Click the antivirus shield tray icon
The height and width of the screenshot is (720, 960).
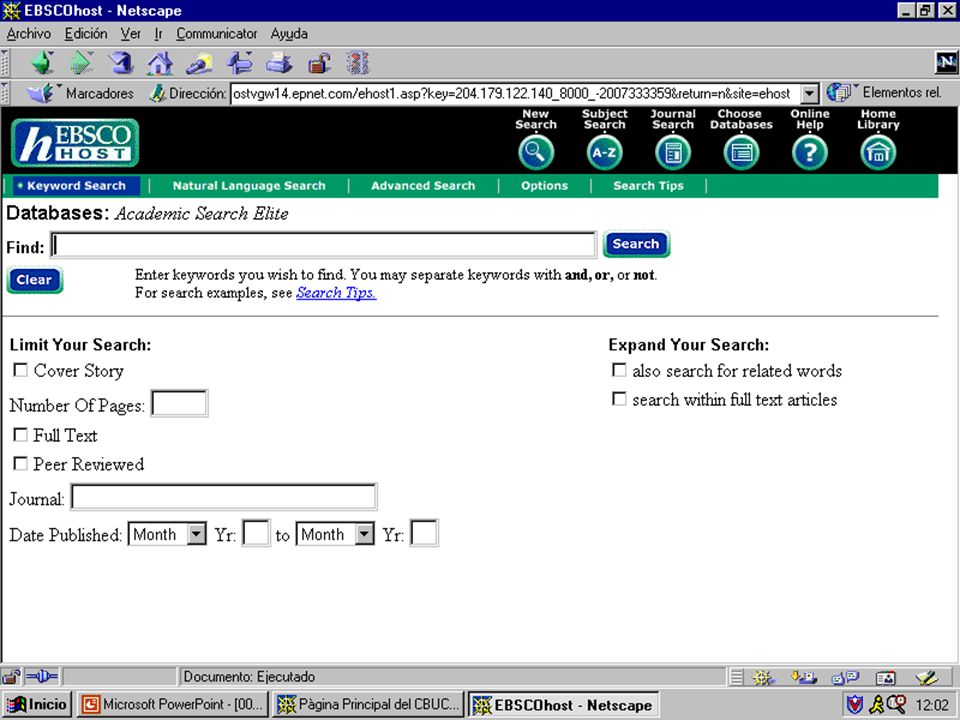tap(855, 705)
